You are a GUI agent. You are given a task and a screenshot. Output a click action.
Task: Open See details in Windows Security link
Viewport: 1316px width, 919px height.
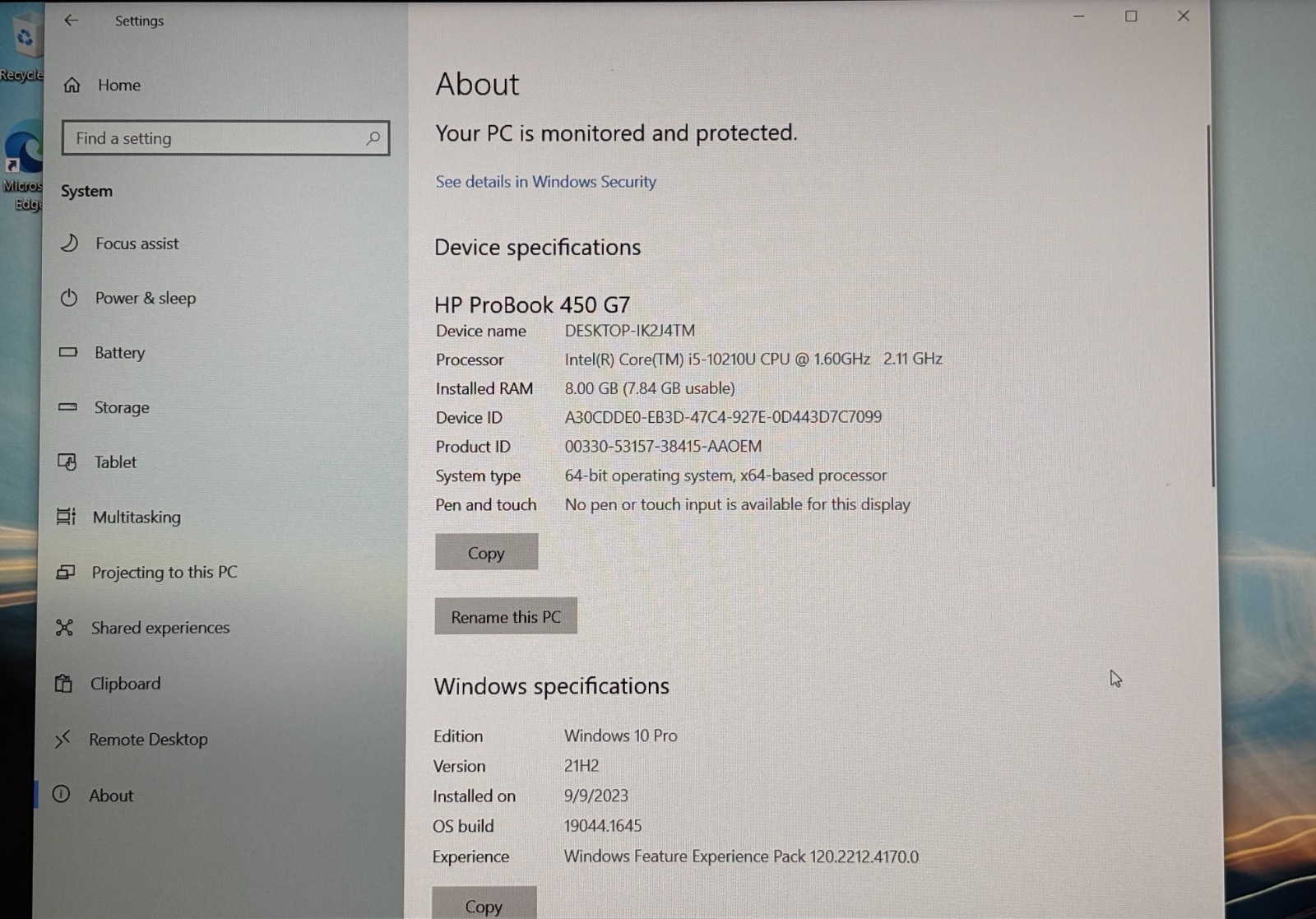coord(546,182)
